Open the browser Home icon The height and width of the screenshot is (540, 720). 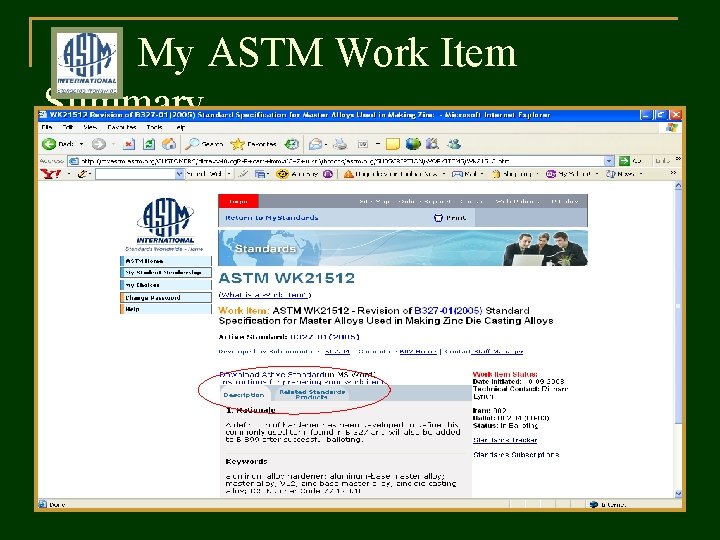pos(169,144)
